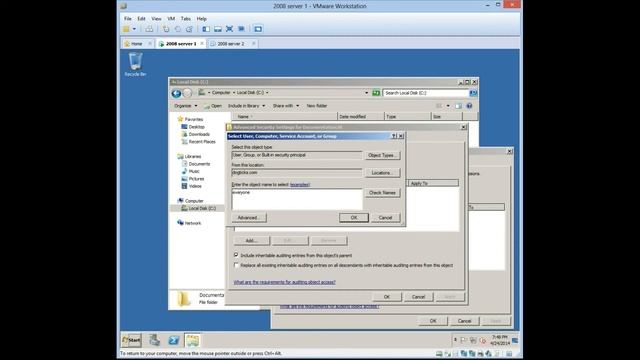Image resolution: width=640 pixels, height=360 pixels.
Task: Open the VMware Edit menu
Action: [x=141, y=19]
